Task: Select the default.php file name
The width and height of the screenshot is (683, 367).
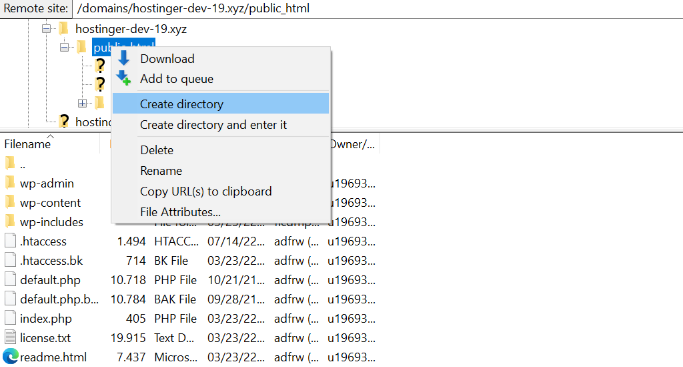Action: [50, 279]
